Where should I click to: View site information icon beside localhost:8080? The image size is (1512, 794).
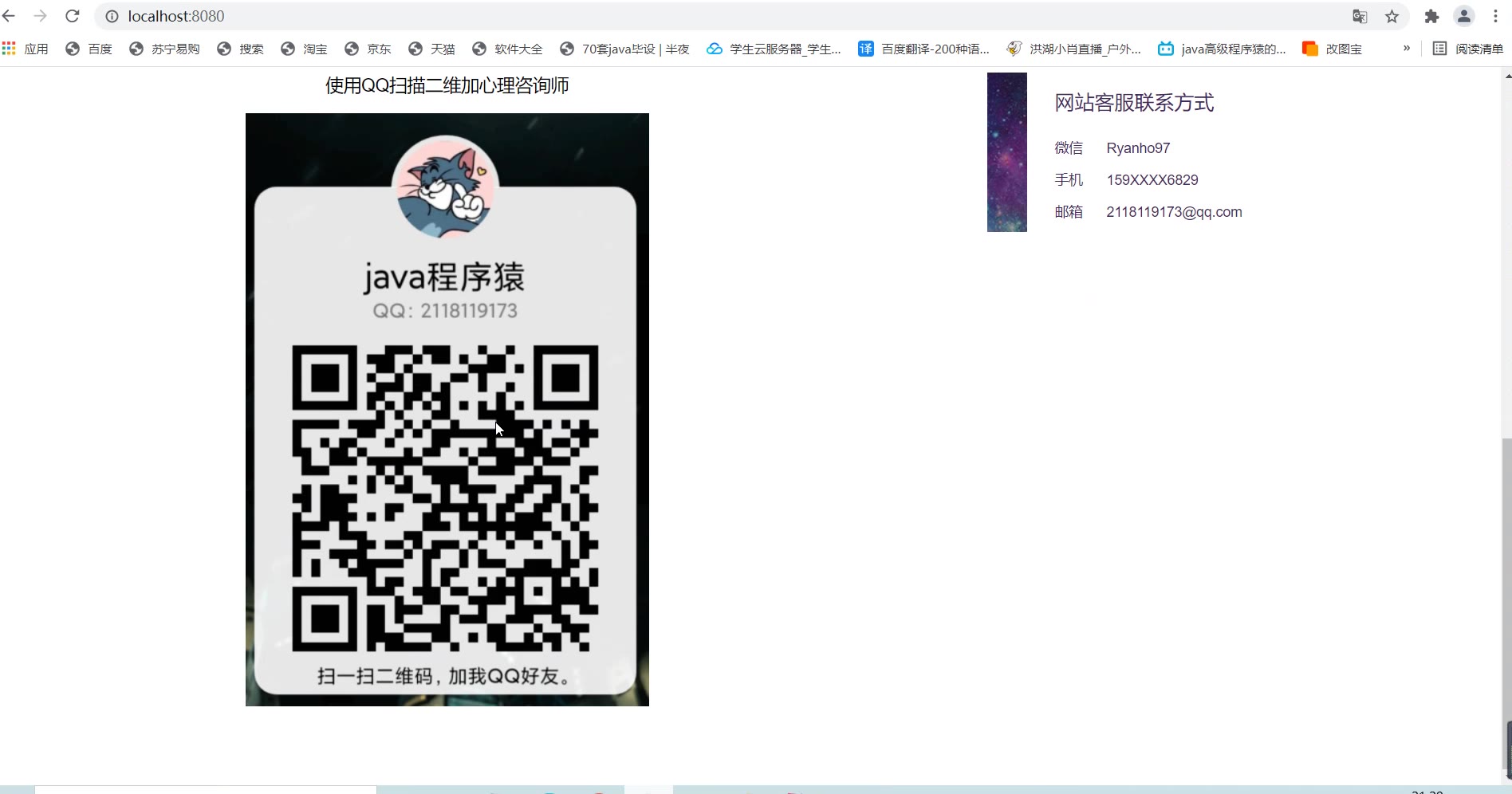point(112,16)
